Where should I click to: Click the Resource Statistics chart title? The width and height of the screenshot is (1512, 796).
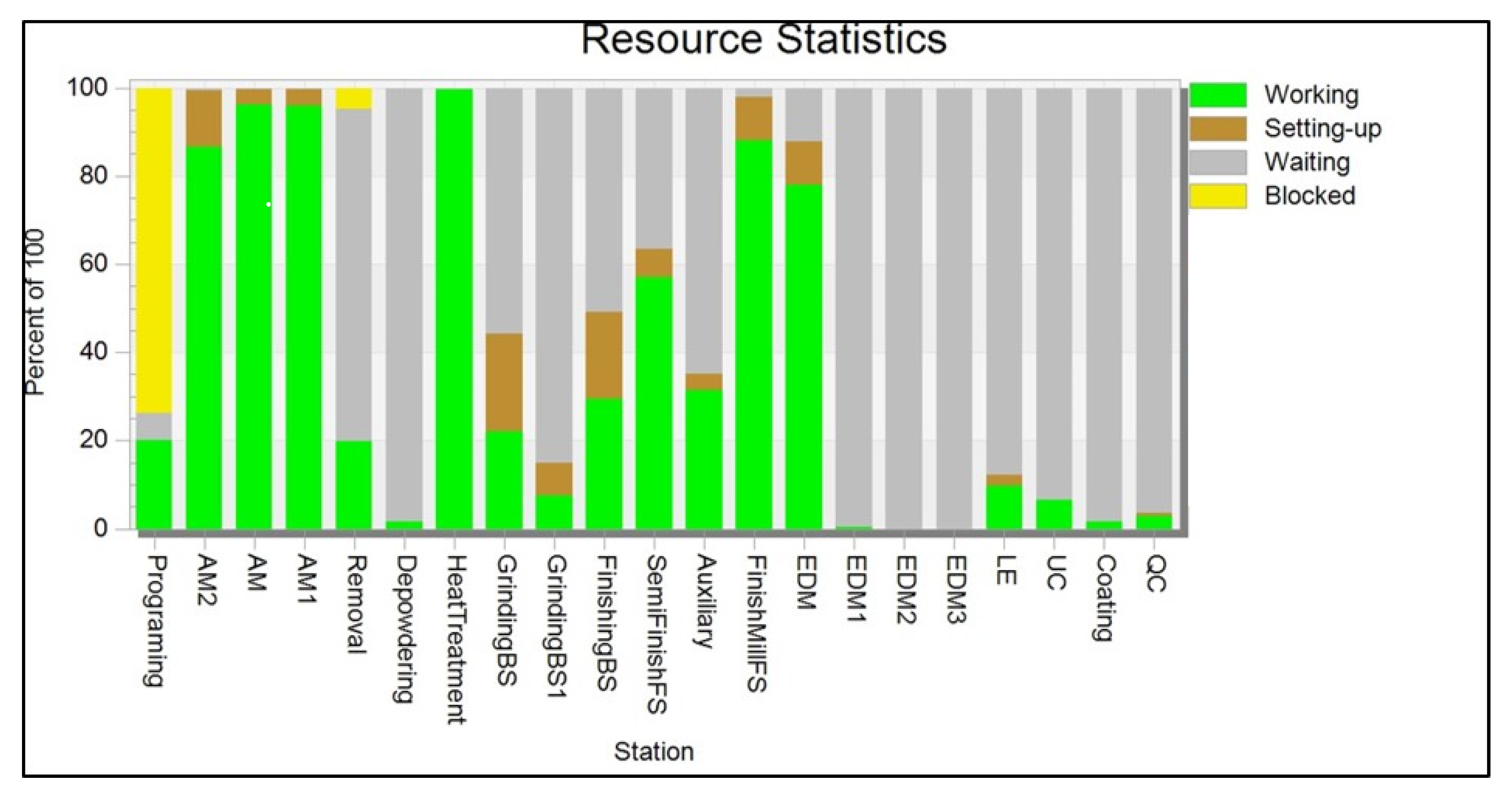click(763, 40)
